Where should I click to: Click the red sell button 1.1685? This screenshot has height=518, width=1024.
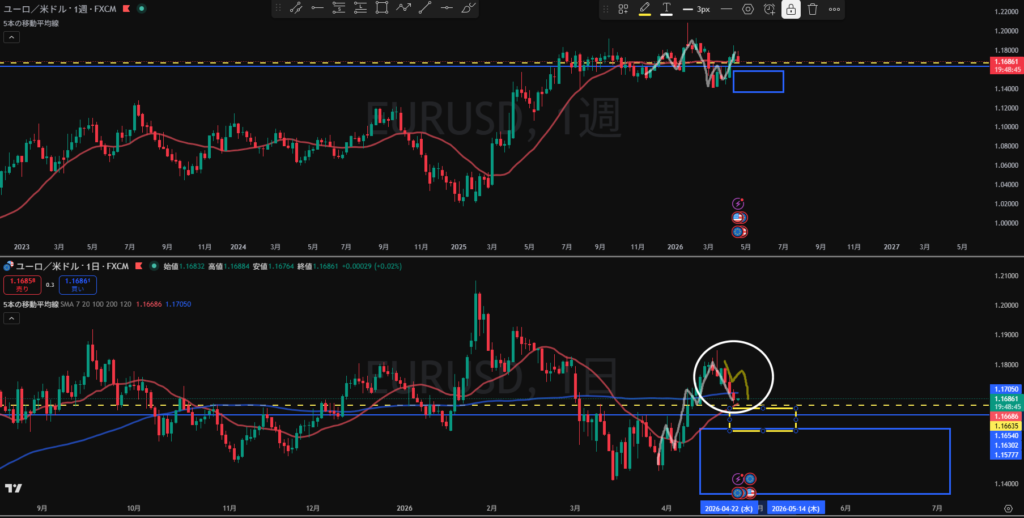[23, 284]
